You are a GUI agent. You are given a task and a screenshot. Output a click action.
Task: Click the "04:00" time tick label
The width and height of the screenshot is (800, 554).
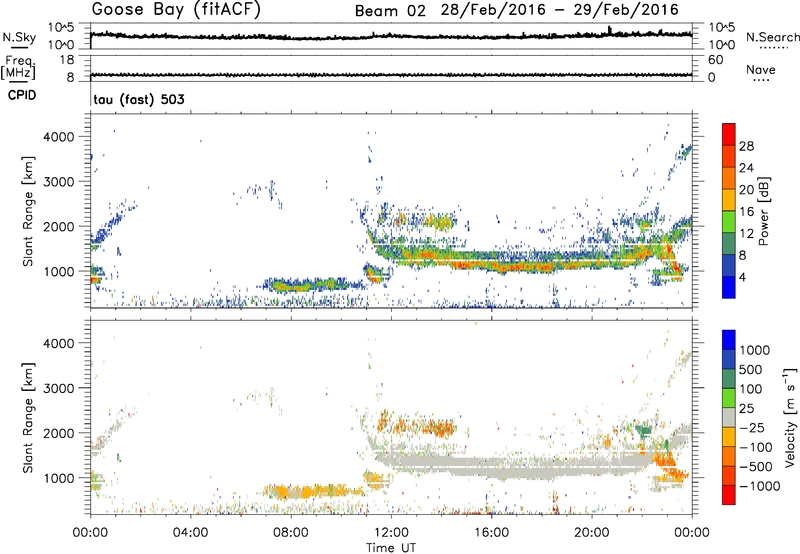tap(190, 533)
